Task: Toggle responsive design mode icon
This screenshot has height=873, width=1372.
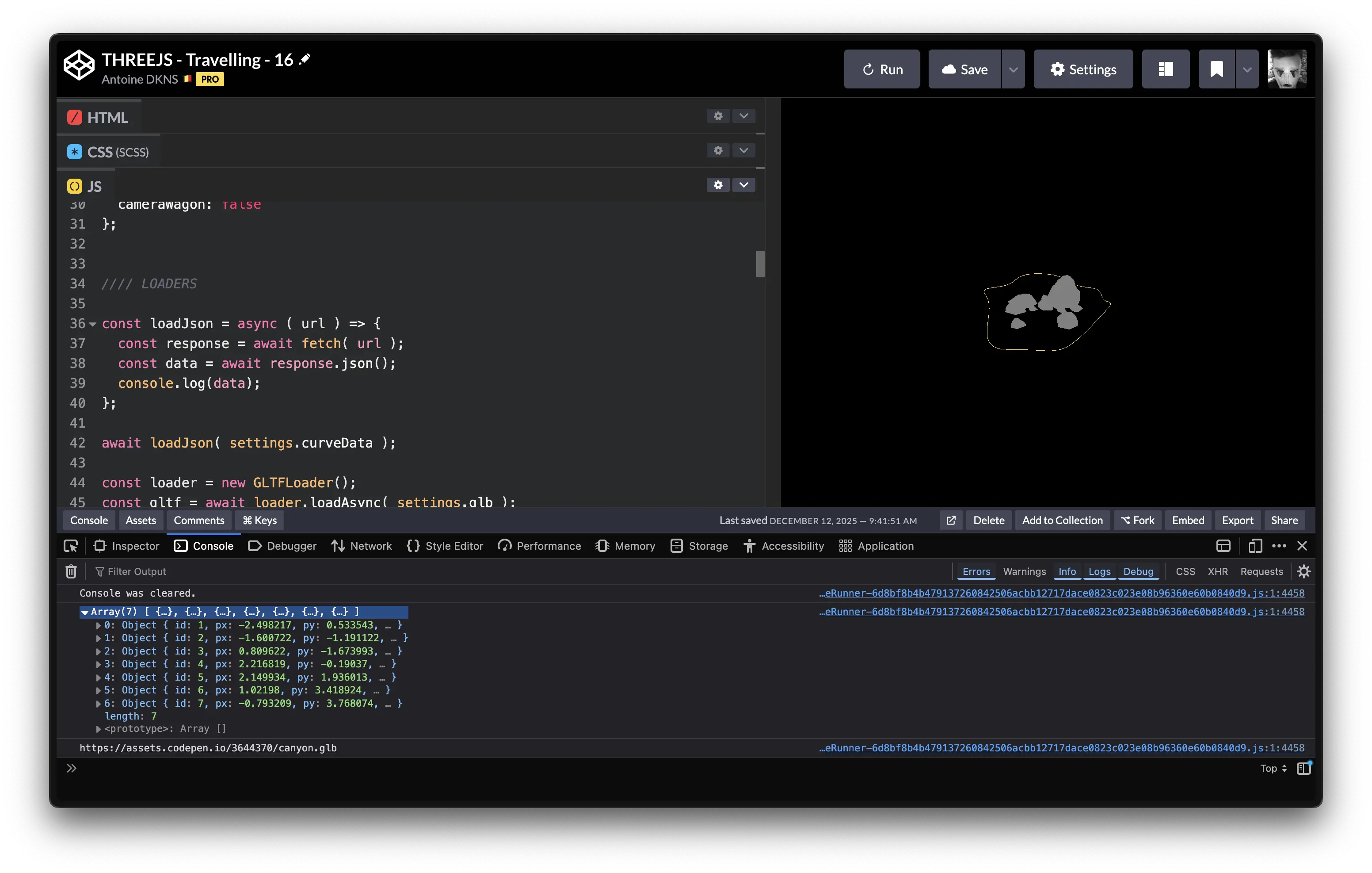Action: coord(1254,546)
